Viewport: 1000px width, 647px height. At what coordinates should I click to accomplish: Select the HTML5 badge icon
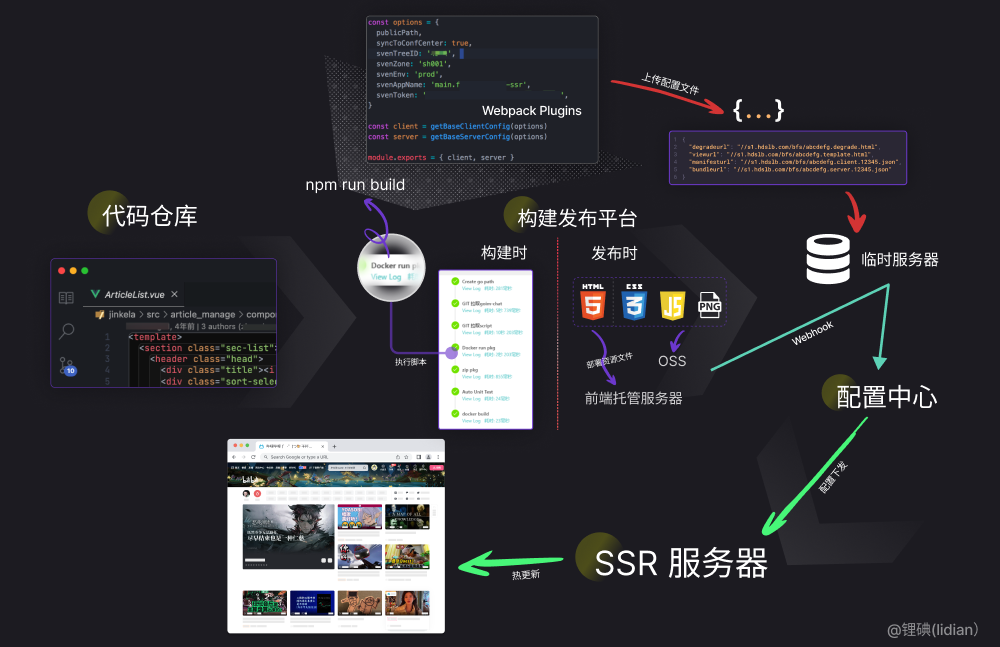click(x=592, y=305)
